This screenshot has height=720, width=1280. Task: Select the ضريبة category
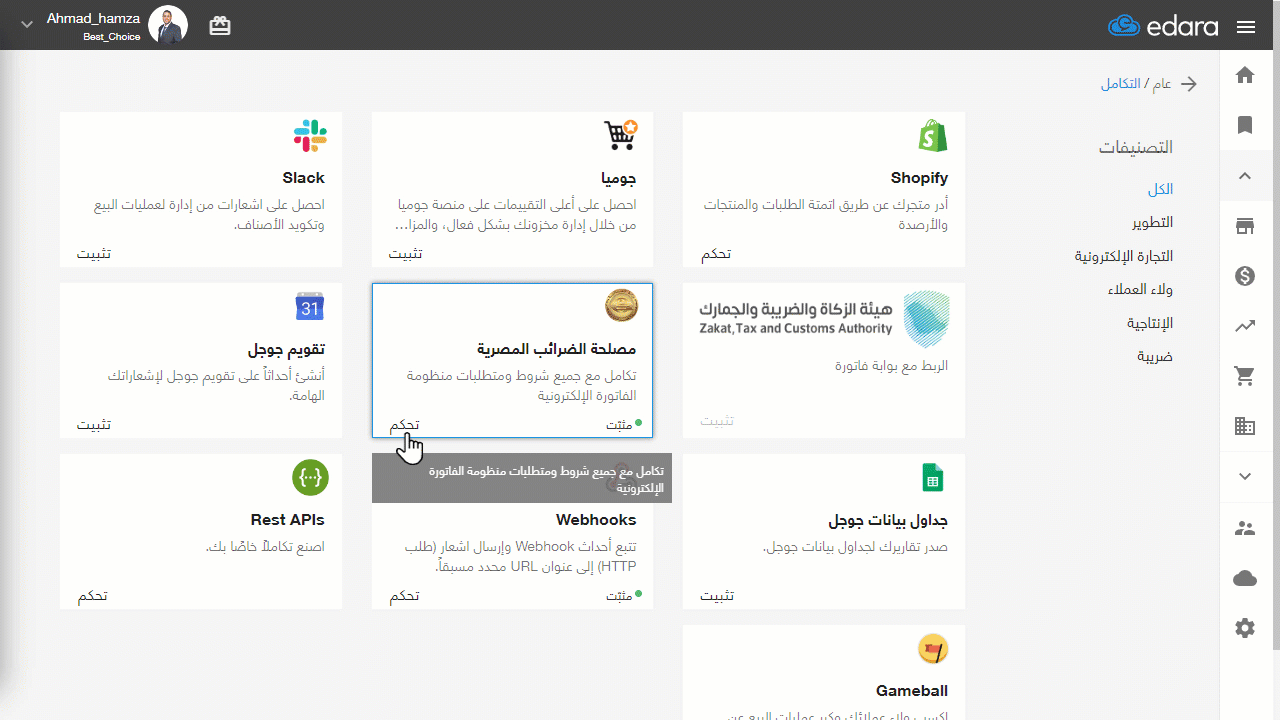[x=1155, y=356]
